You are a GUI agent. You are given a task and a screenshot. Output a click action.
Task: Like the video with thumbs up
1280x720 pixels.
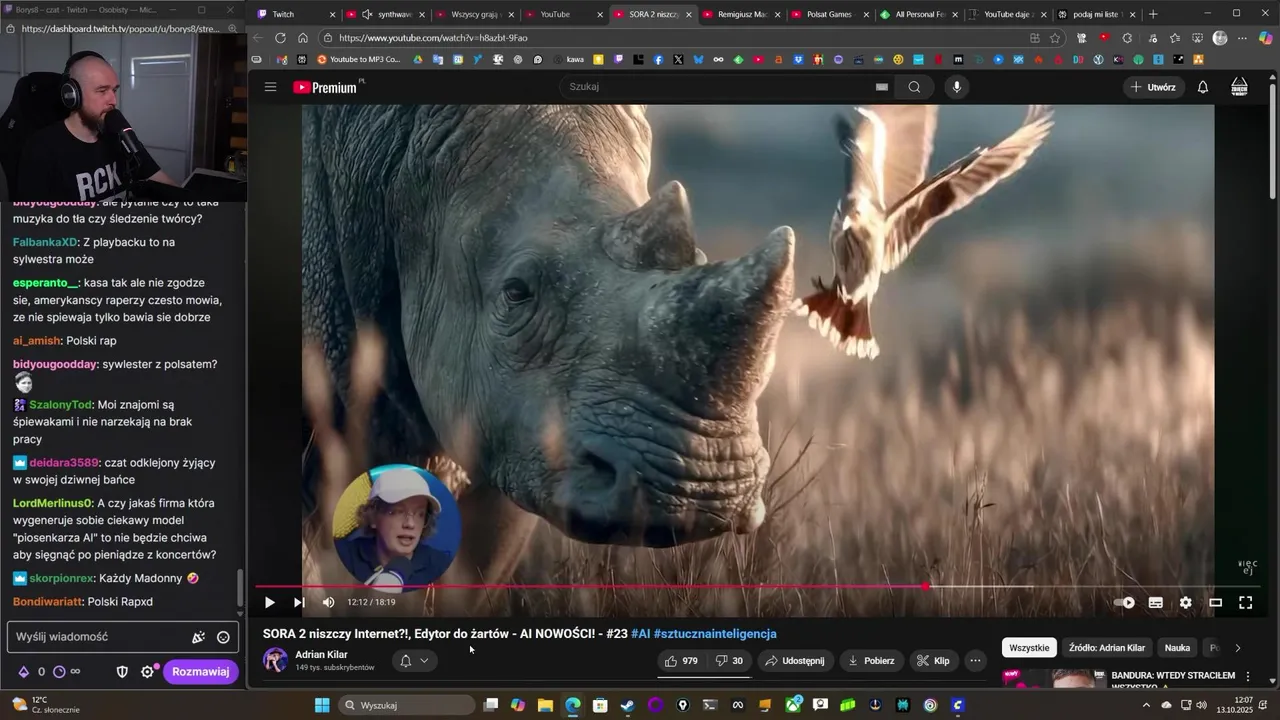click(681, 661)
